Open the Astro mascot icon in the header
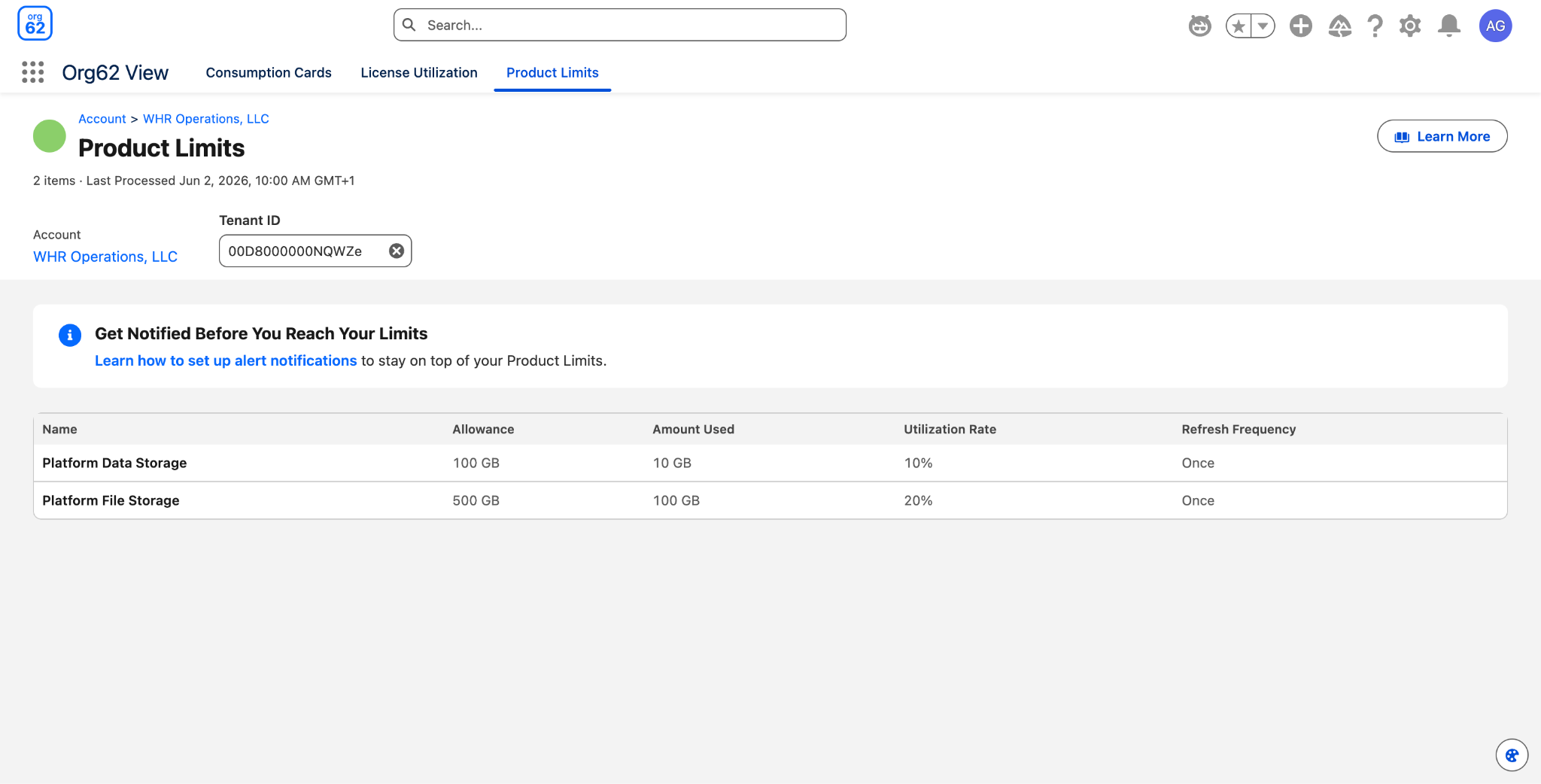 [x=1200, y=26]
